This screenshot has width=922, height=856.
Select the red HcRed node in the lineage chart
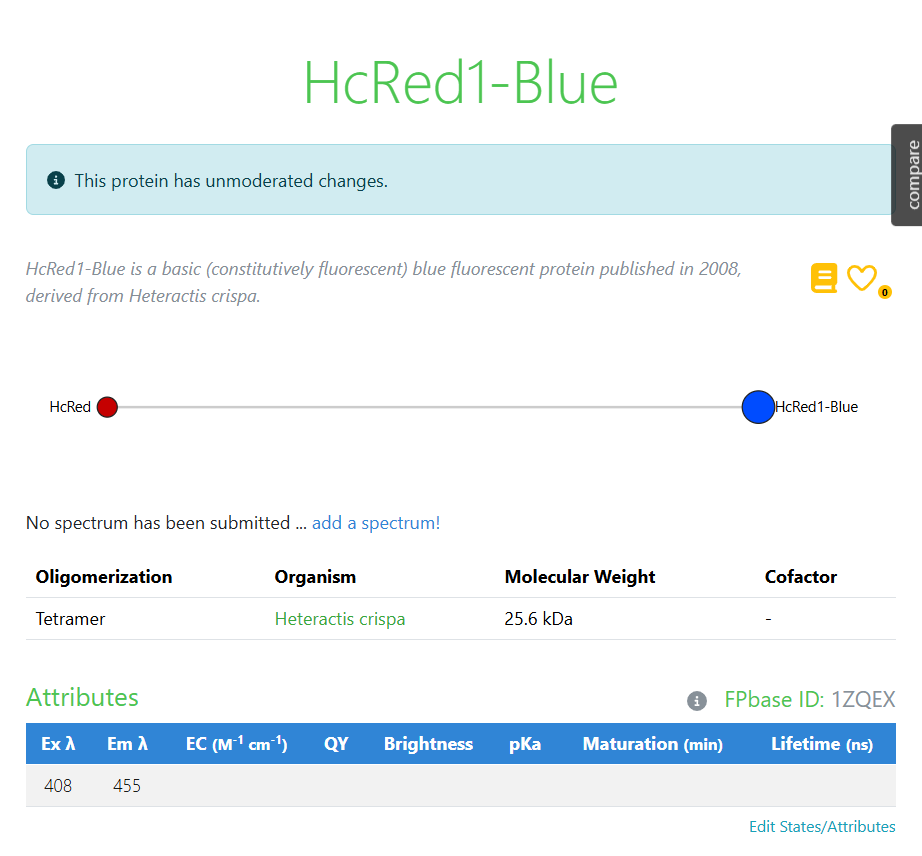[x=107, y=407]
